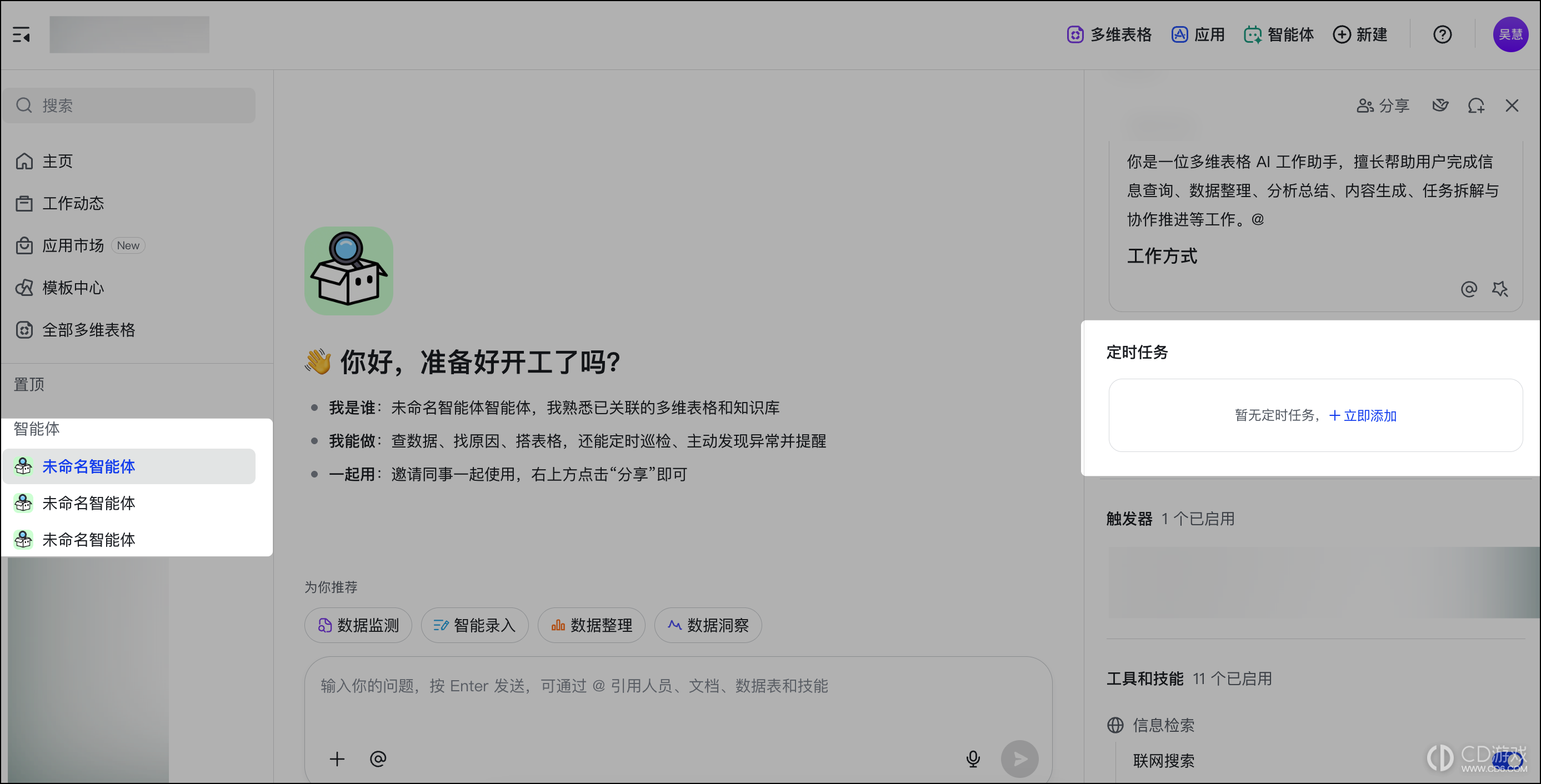Click the 立即添加 link for 定时任务
The height and width of the screenshot is (784, 1541).
coord(1363,416)
